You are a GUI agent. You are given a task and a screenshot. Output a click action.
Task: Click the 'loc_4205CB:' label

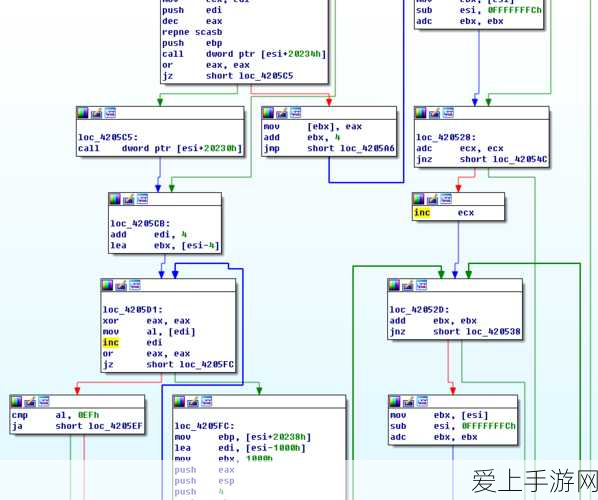click(x=140, y=223)
